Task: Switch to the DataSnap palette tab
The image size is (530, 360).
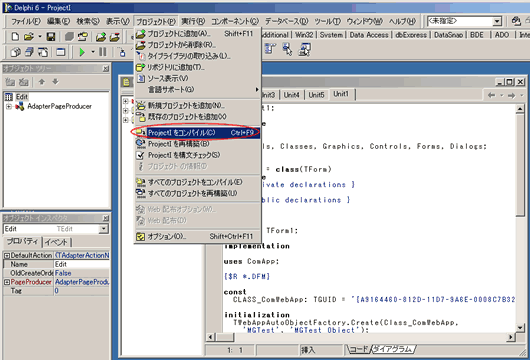Action: [x=448, y=35]
